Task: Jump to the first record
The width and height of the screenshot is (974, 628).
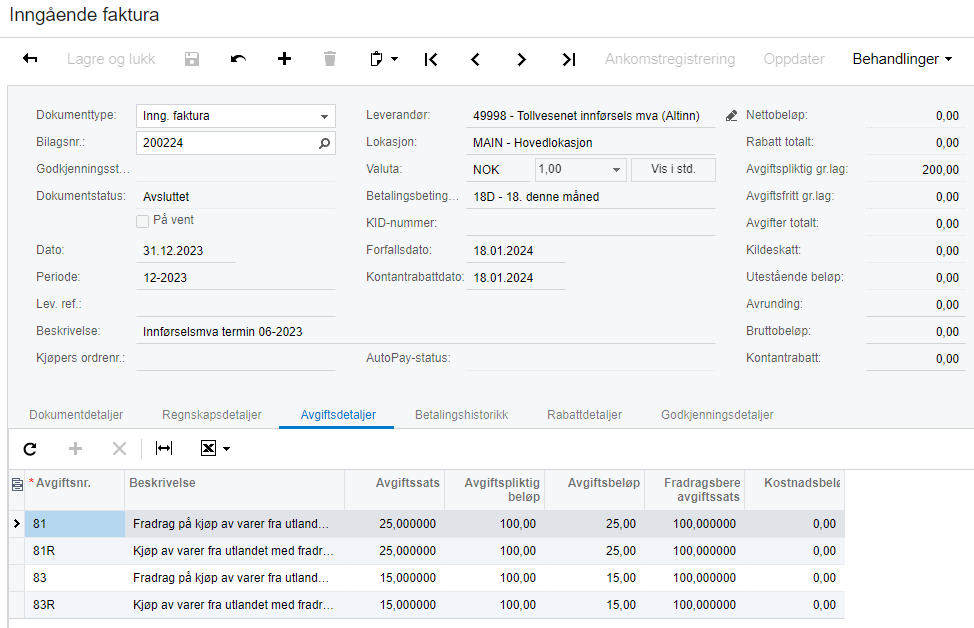Action: click(x=430, y=59)
